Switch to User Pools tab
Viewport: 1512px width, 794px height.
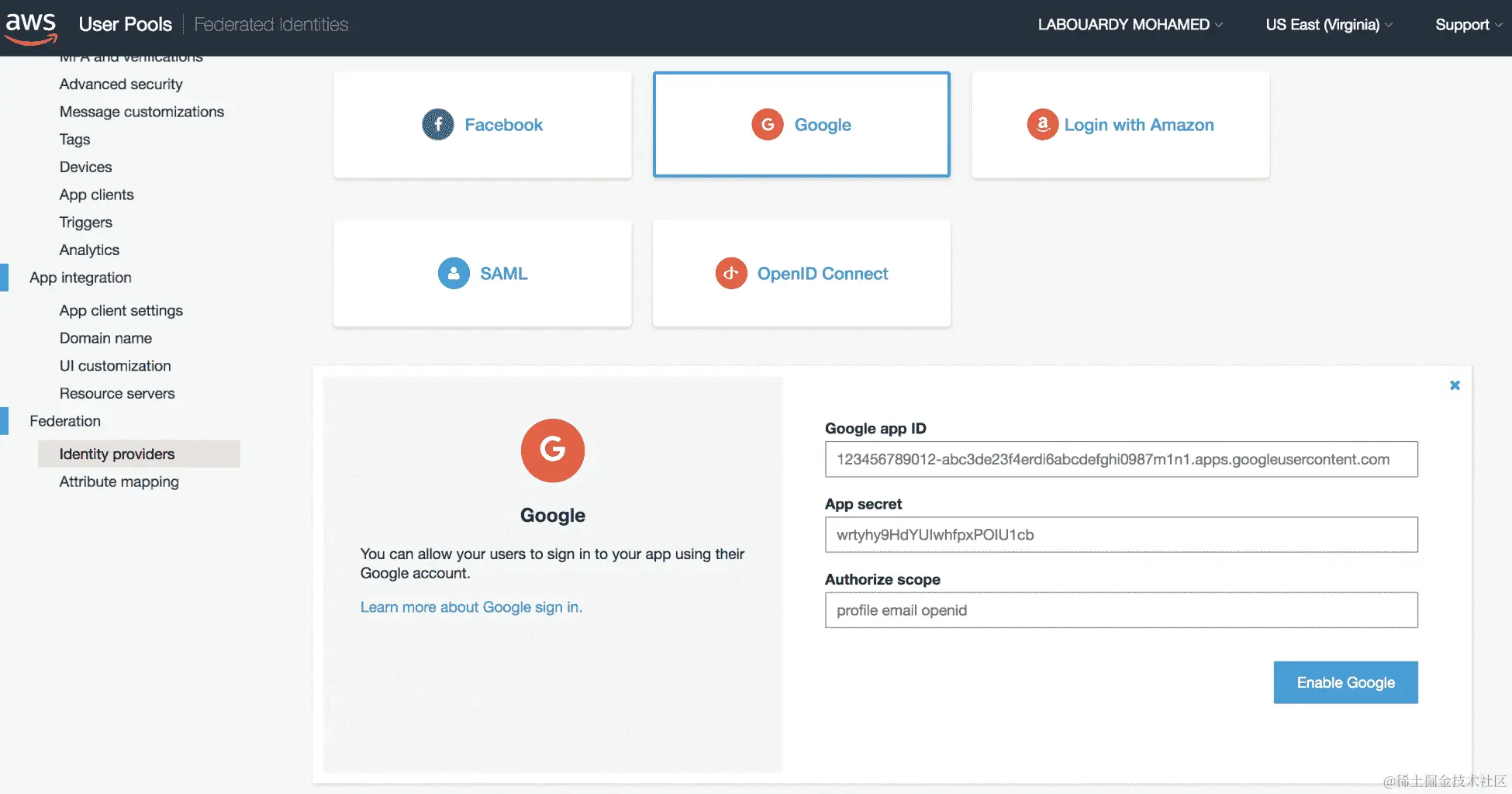(x=126, y=25)
